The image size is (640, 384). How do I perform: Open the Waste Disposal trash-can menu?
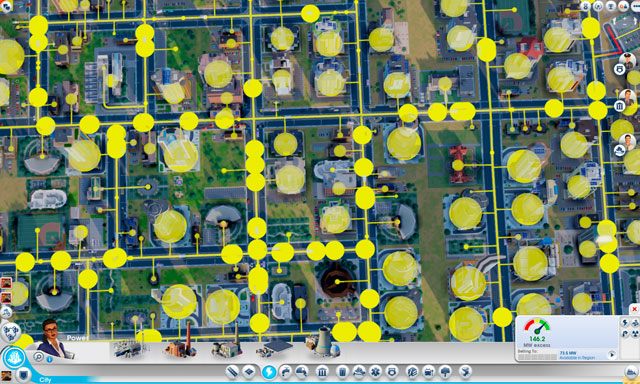click(x=342, y=371)
